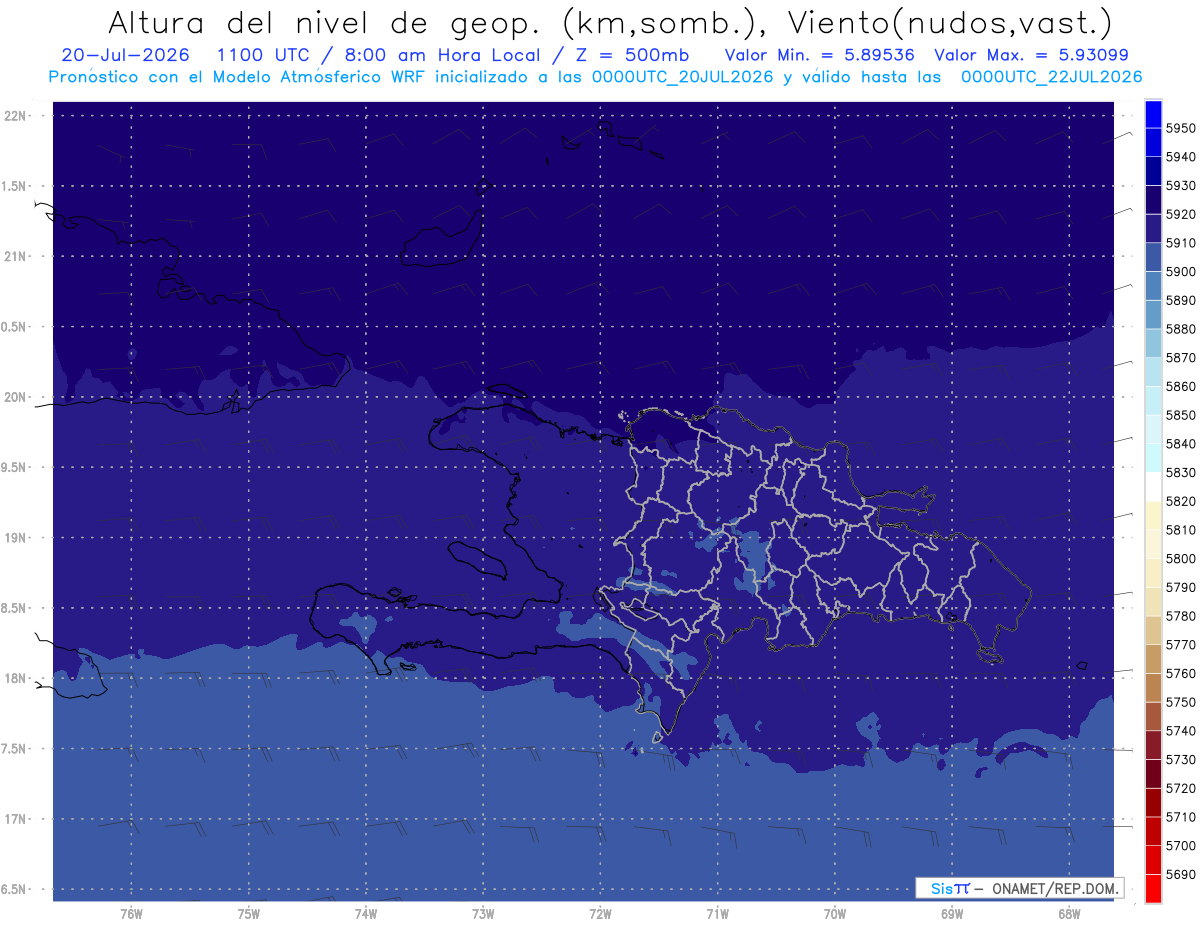The width and height of the screenshot is (1200, 927).
Task: Click the "19N" latitude axis label
Action: (x=16, y=538)
